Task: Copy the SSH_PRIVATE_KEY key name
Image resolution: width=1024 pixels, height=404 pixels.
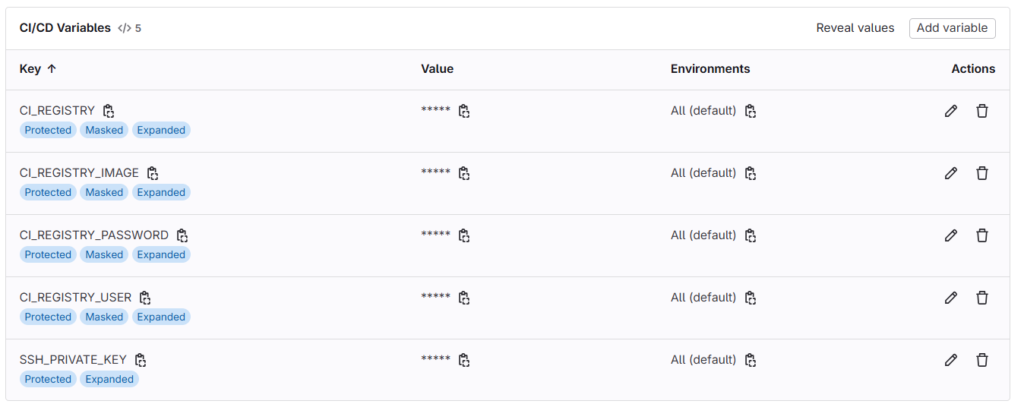Action: click(x=140, y=360)
